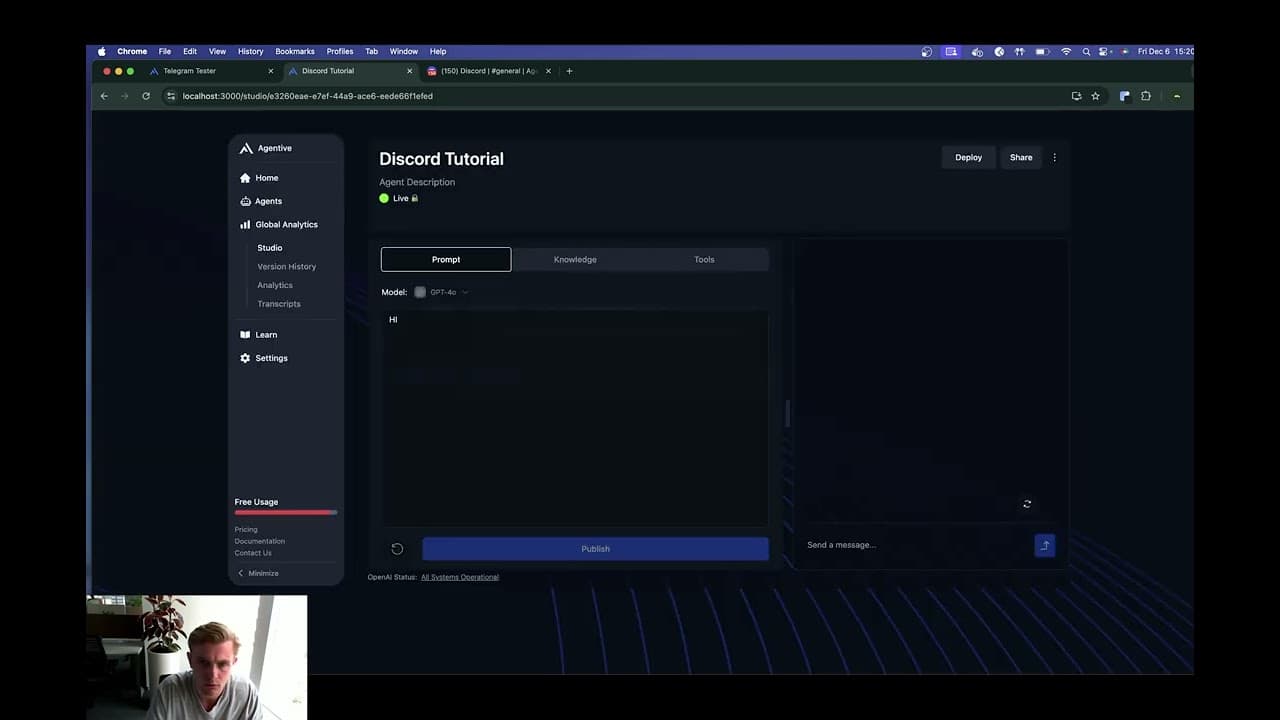Viewport: 1280px width, 720px height.
Task: Close the Discord general tab
Action: tap(548, 71)
